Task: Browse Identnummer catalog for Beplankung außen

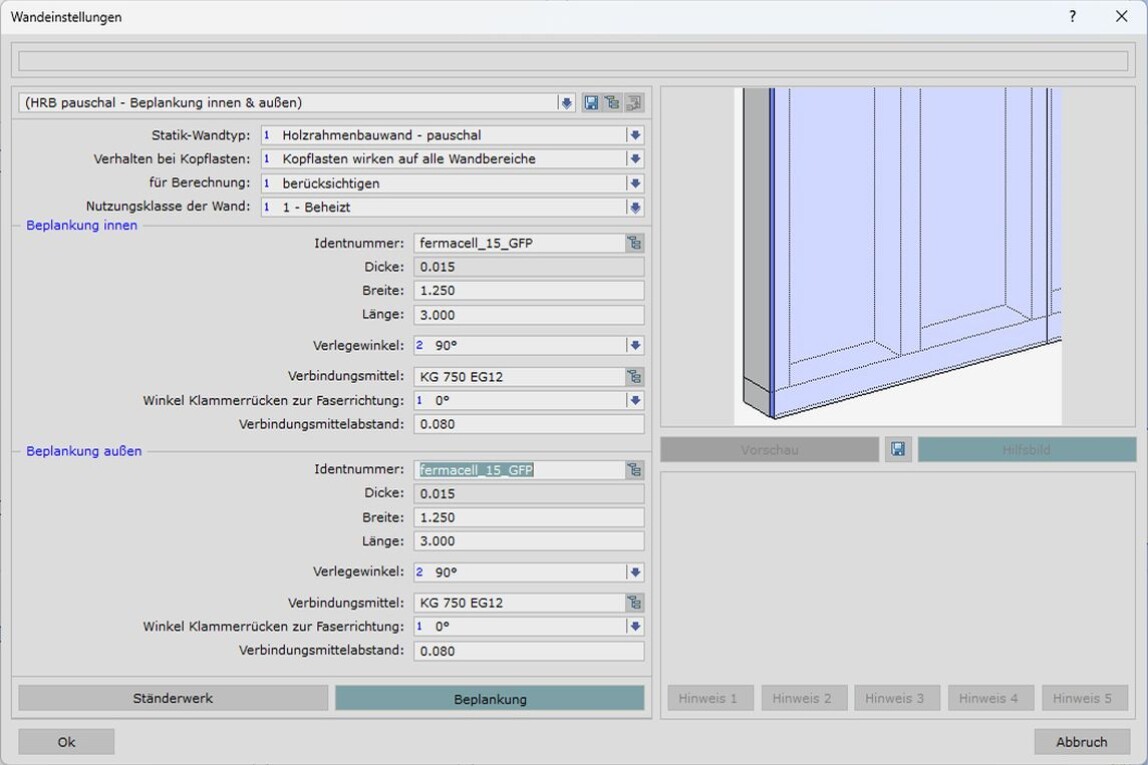Action: click(635, 470)
